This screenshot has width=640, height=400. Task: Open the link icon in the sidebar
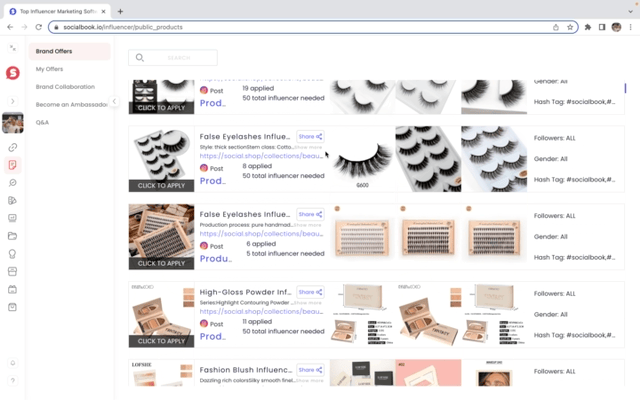point(13,147)
